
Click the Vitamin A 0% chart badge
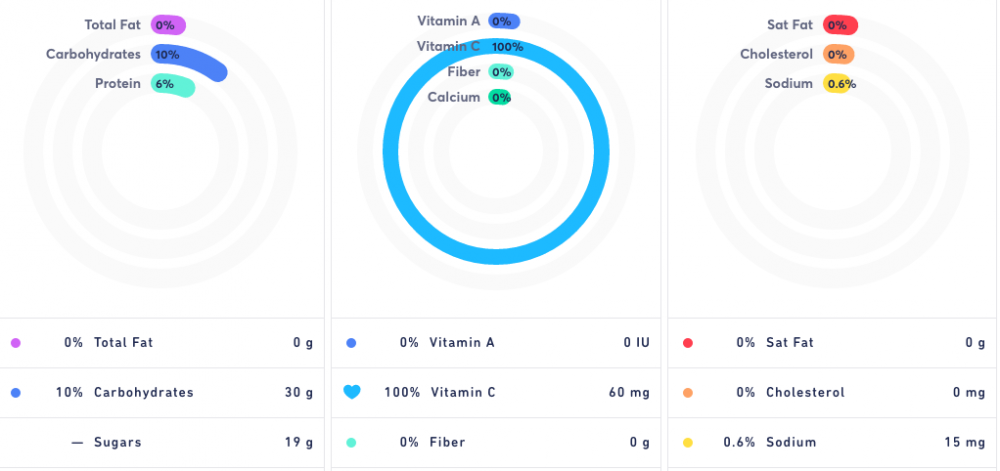pos(503,21)
